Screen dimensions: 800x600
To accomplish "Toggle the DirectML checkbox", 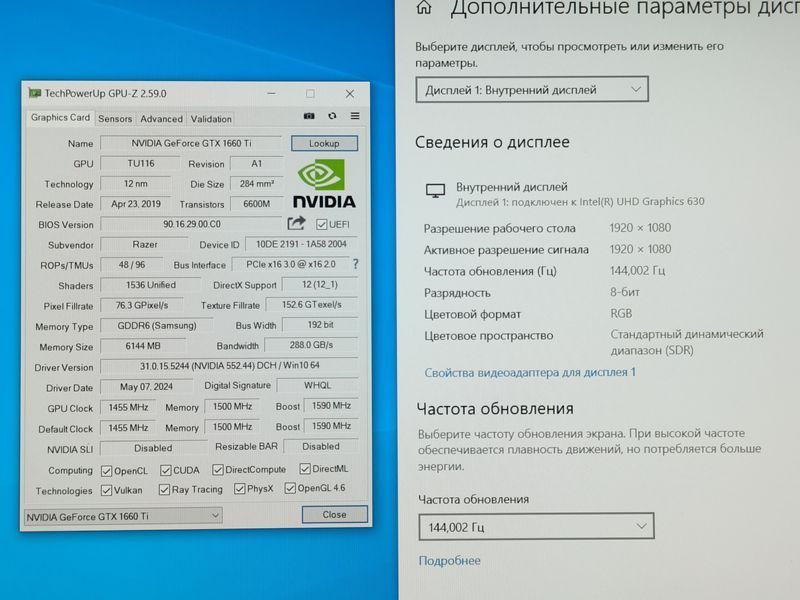I will tap(305, 468).
